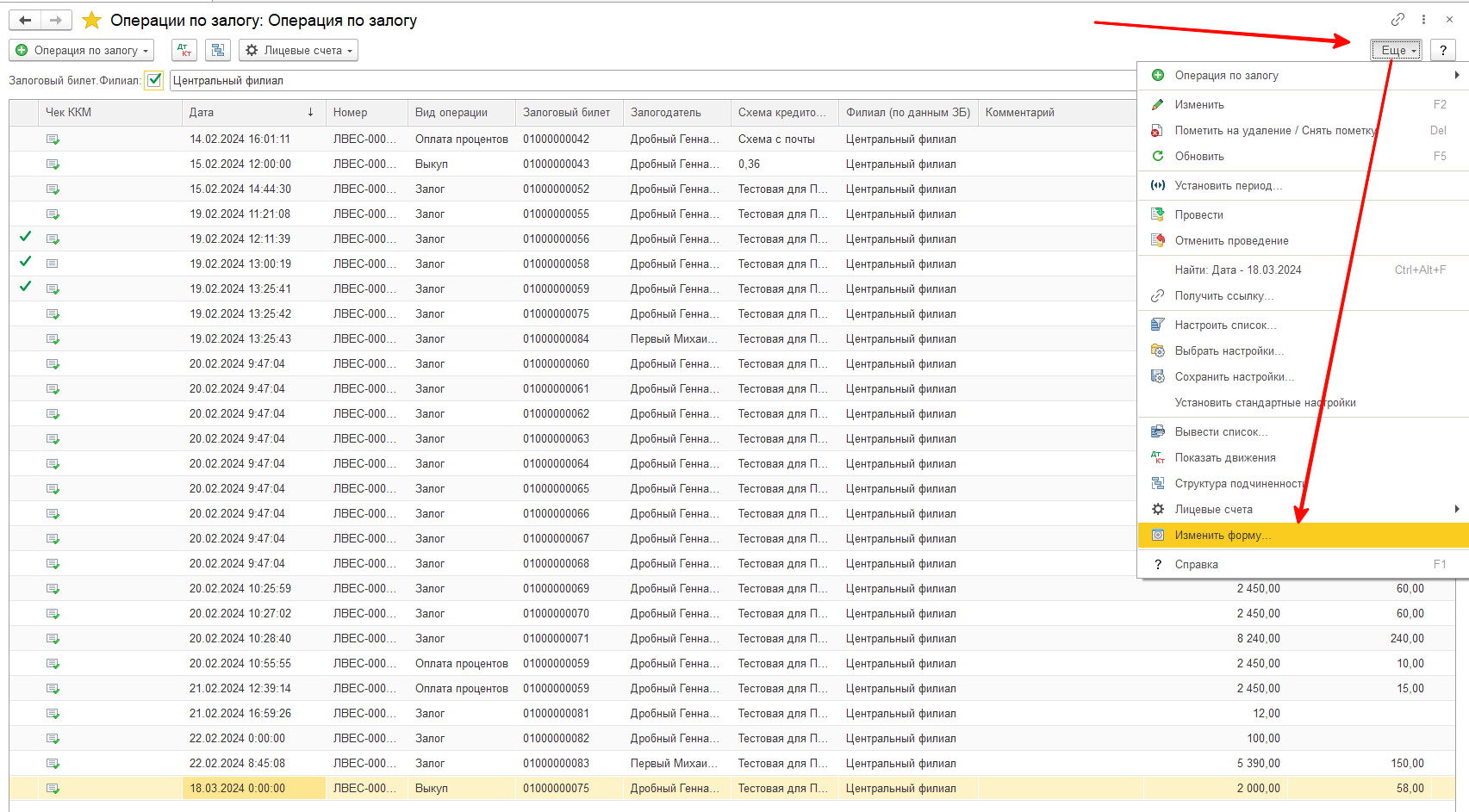Viewport: 1469px width, 812px height.
Task: Expand the Операция по залогу create dropdown
Action: 81,51
